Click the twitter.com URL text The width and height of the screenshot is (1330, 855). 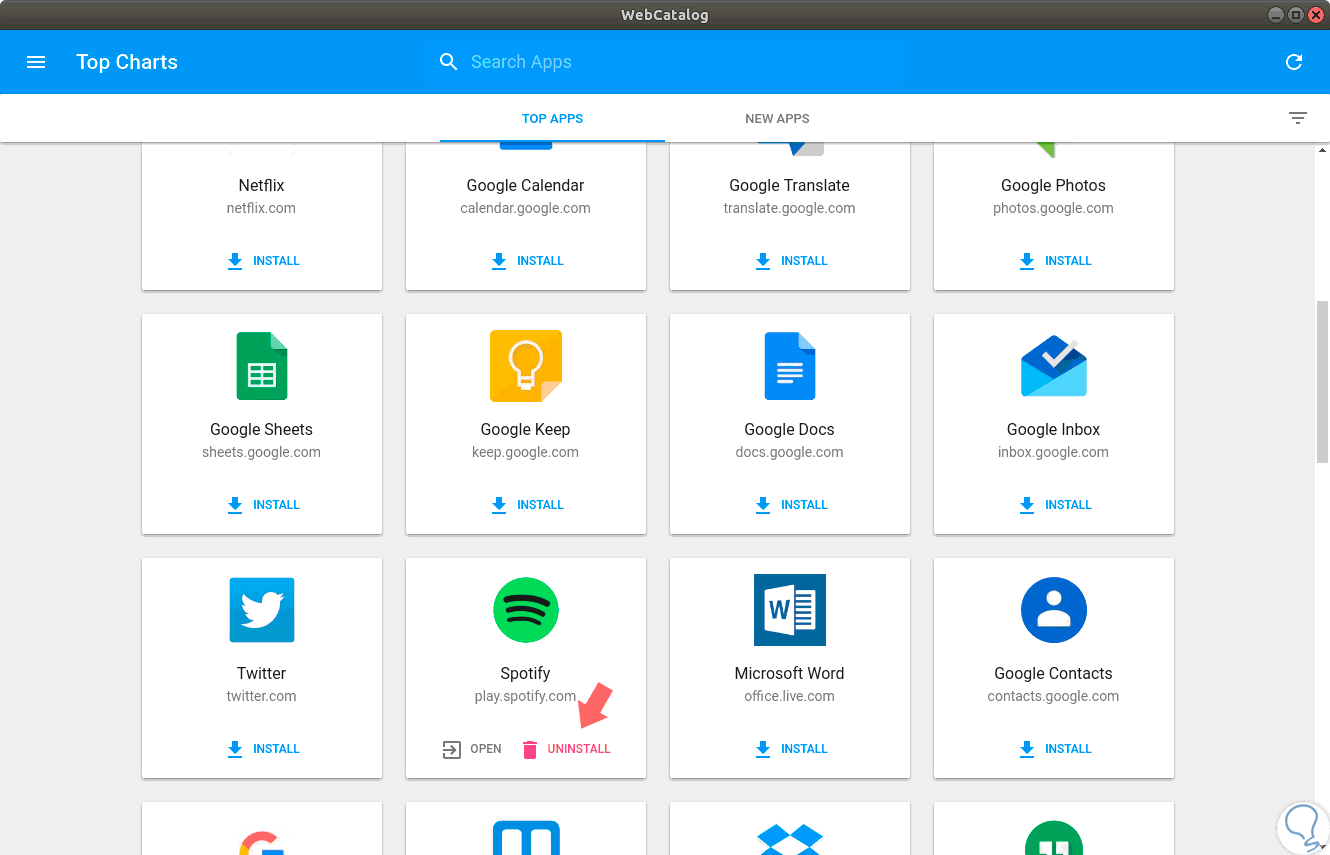pyautogui.click(x=262, y=696)
